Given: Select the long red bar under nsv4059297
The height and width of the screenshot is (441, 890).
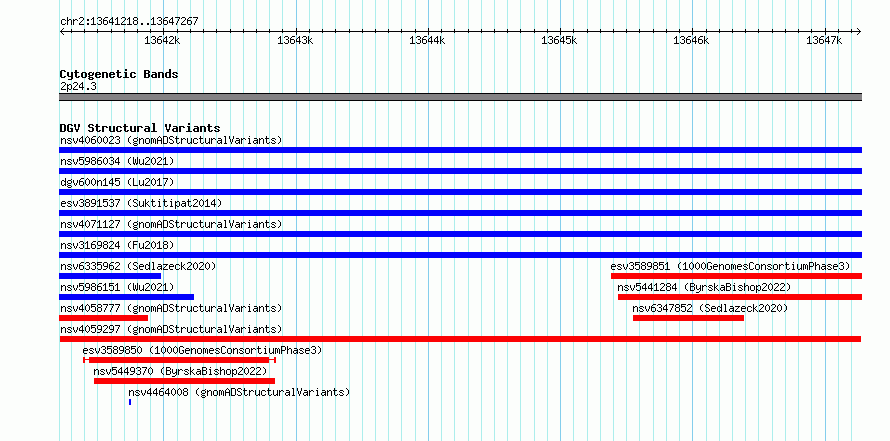Looking at the screenshot, I should 460,339.
